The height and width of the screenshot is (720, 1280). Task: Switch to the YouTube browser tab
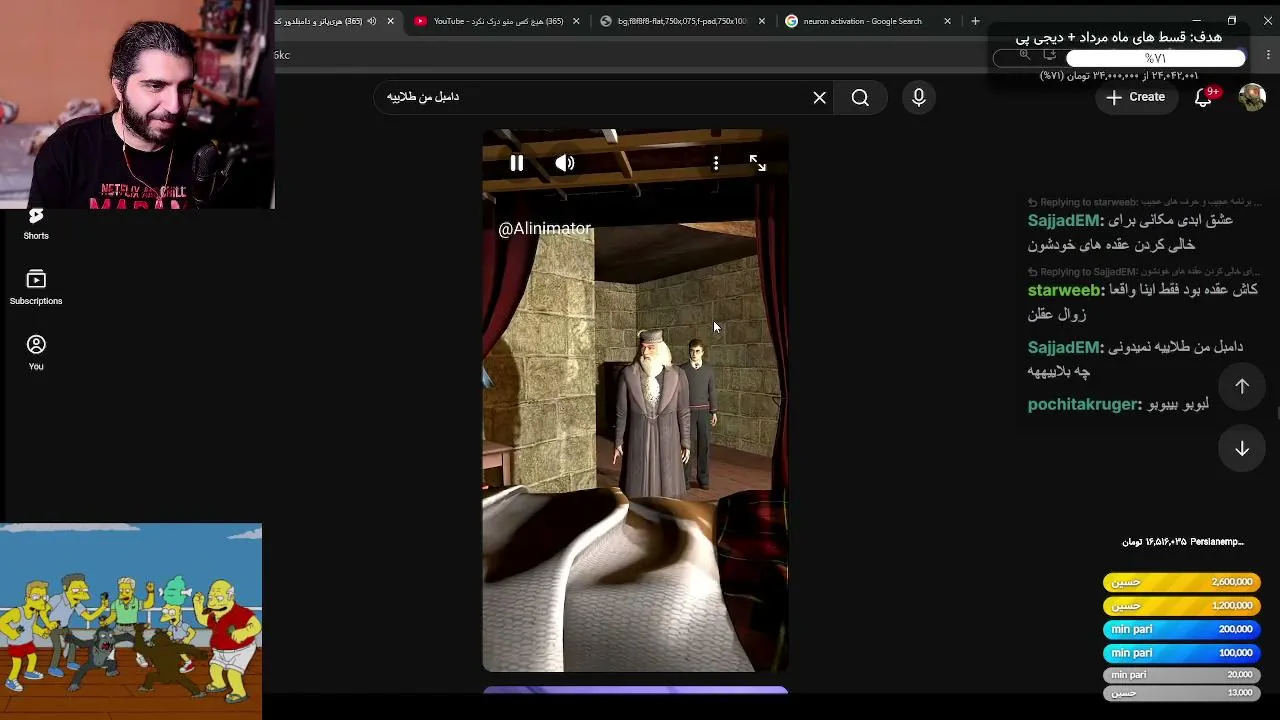click(497, 21)
